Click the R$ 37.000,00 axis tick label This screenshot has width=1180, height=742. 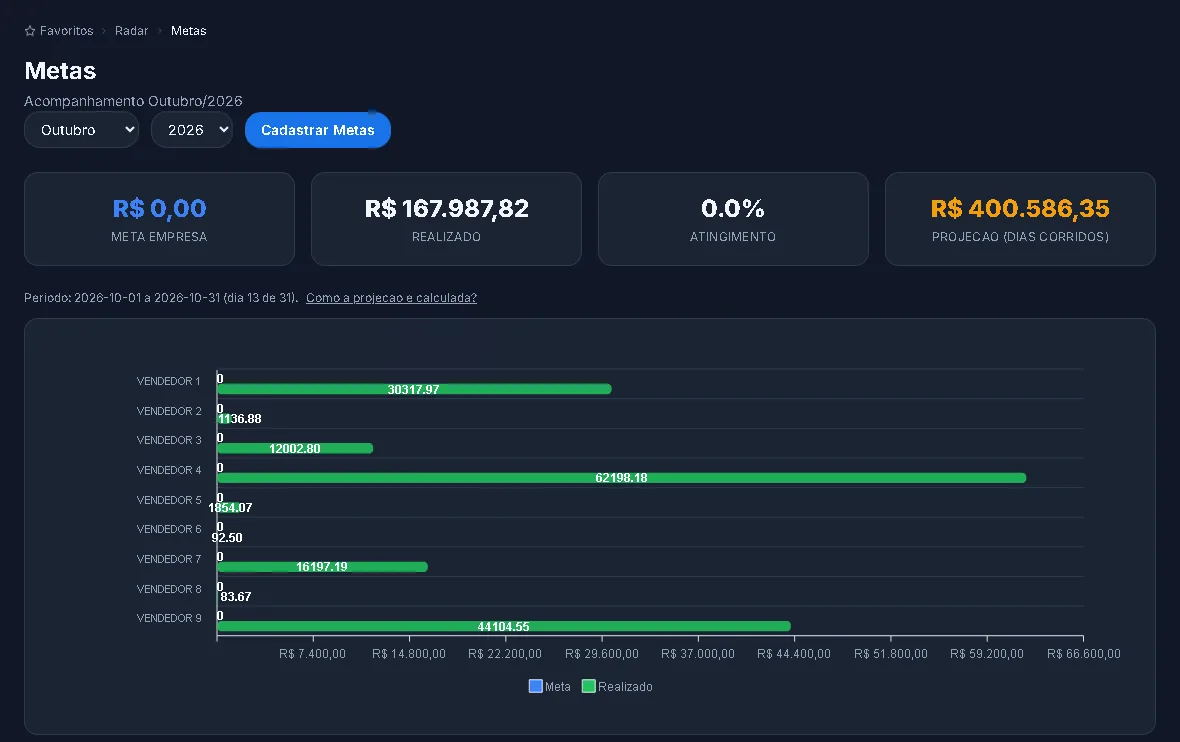[698, 654]
